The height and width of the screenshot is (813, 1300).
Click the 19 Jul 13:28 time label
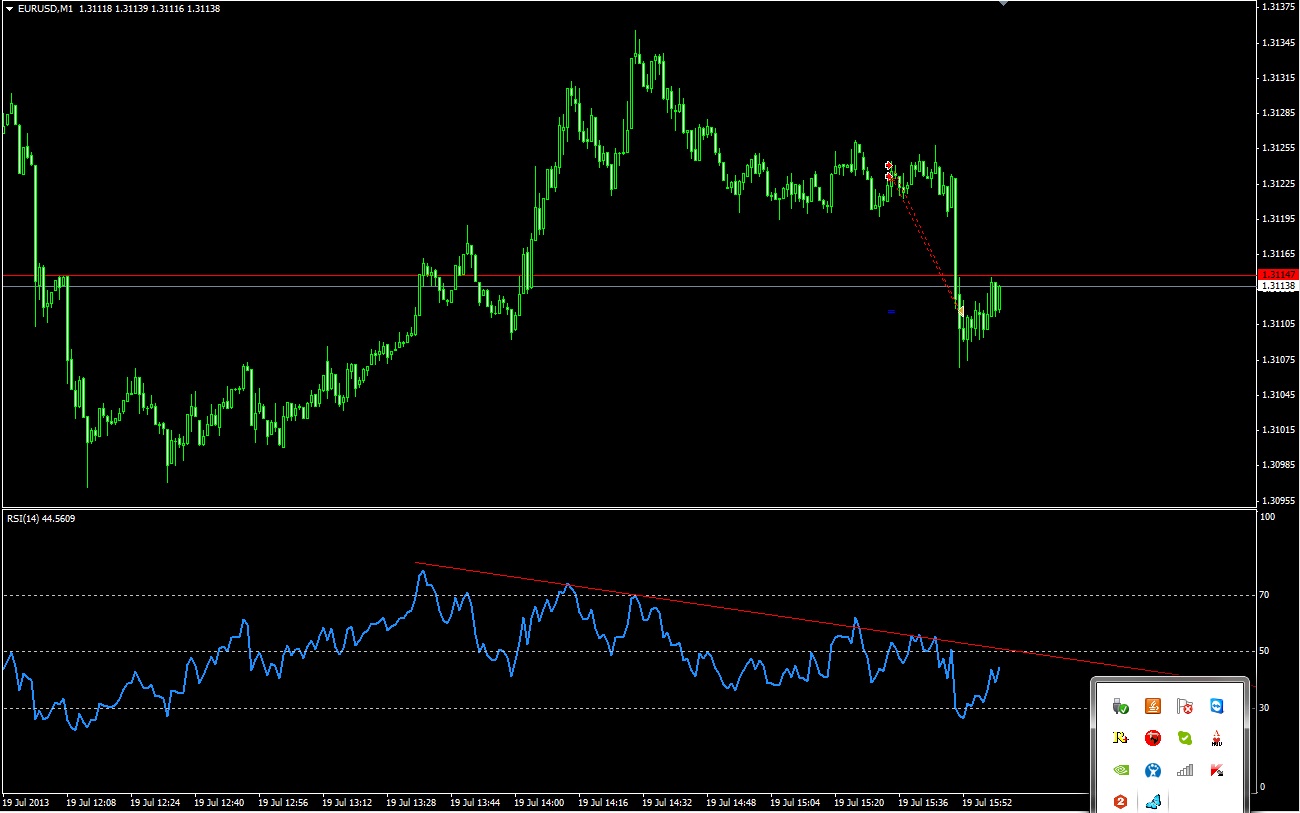413,802
